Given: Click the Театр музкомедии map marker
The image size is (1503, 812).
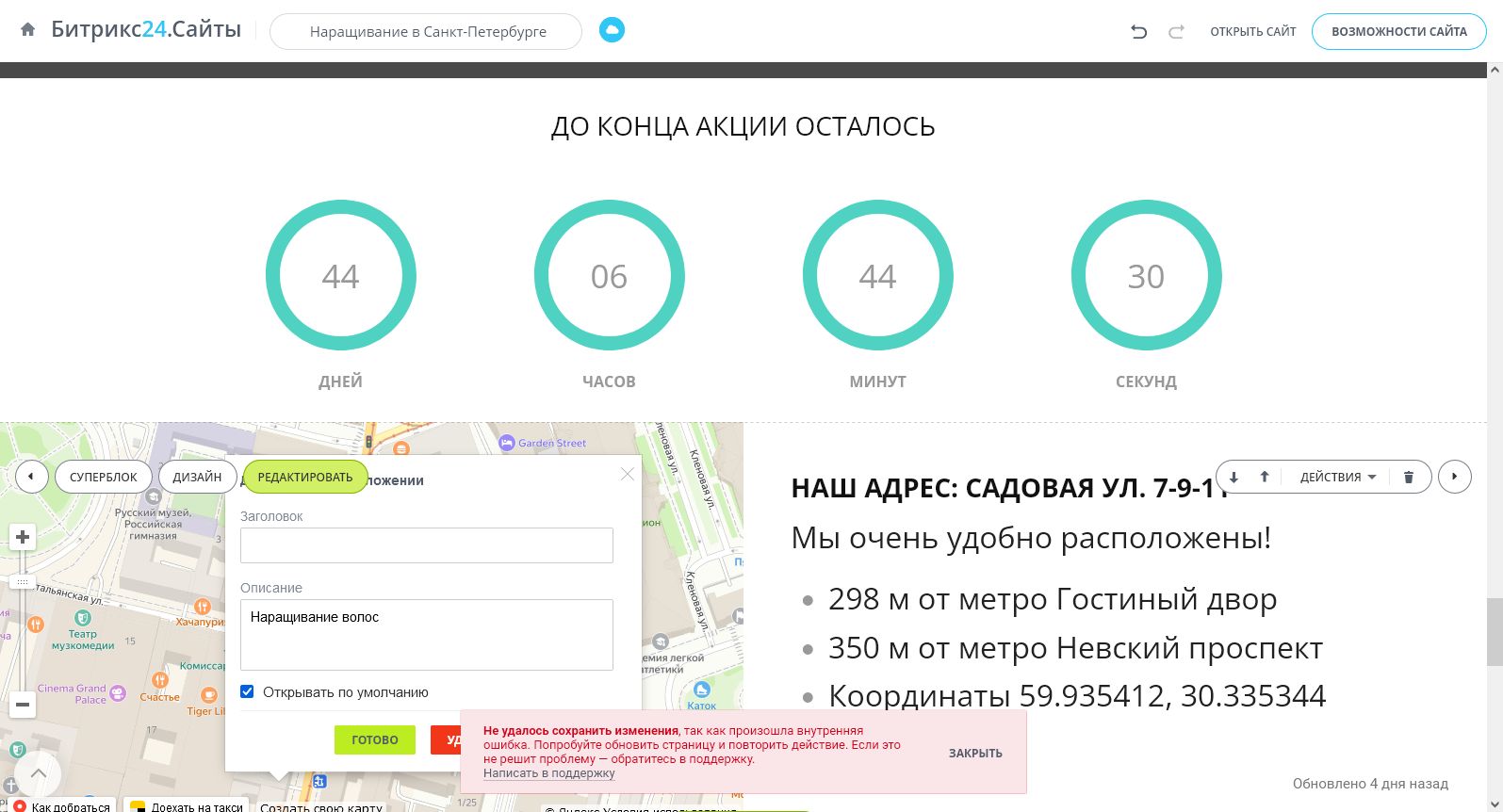Looking at the screenshot, I should point(83,618).
